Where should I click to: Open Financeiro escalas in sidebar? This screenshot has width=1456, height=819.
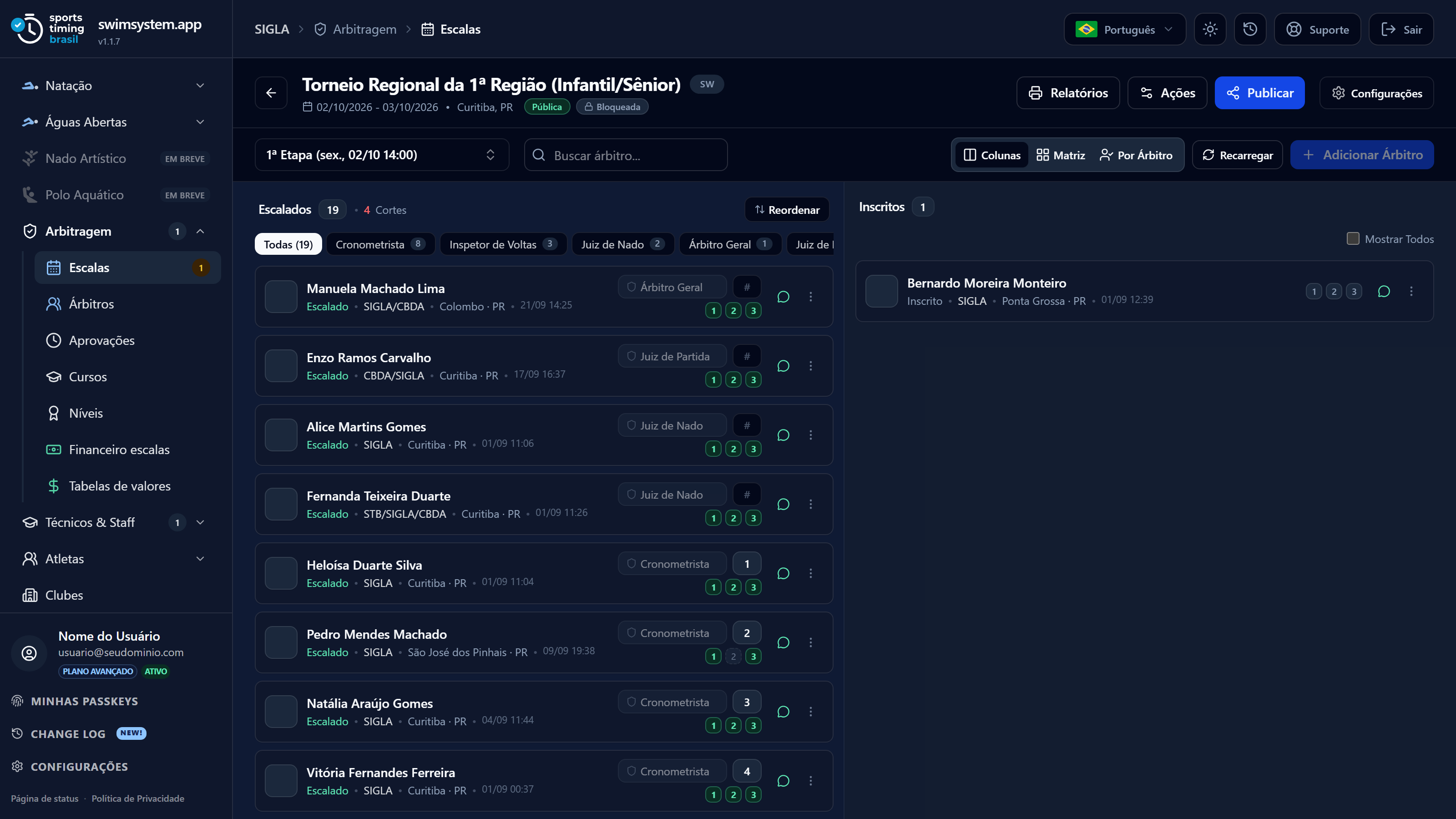pos(128,450)
